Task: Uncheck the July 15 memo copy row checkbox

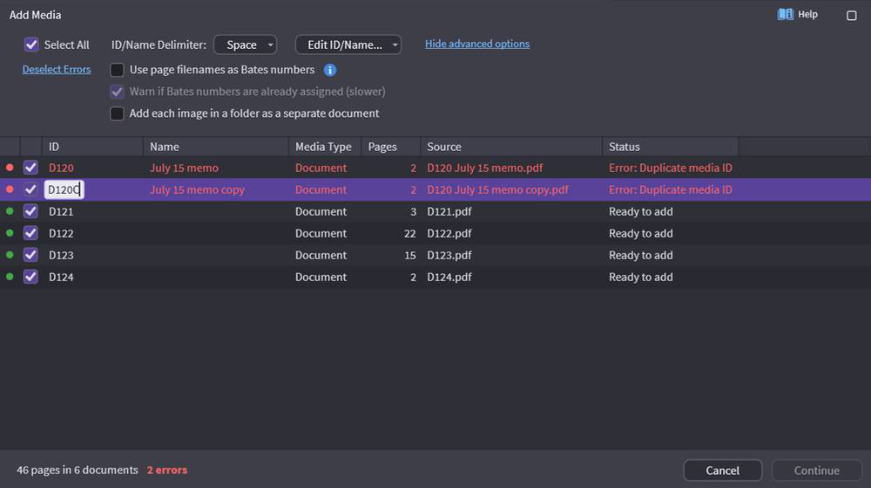Action: [31, 189]
